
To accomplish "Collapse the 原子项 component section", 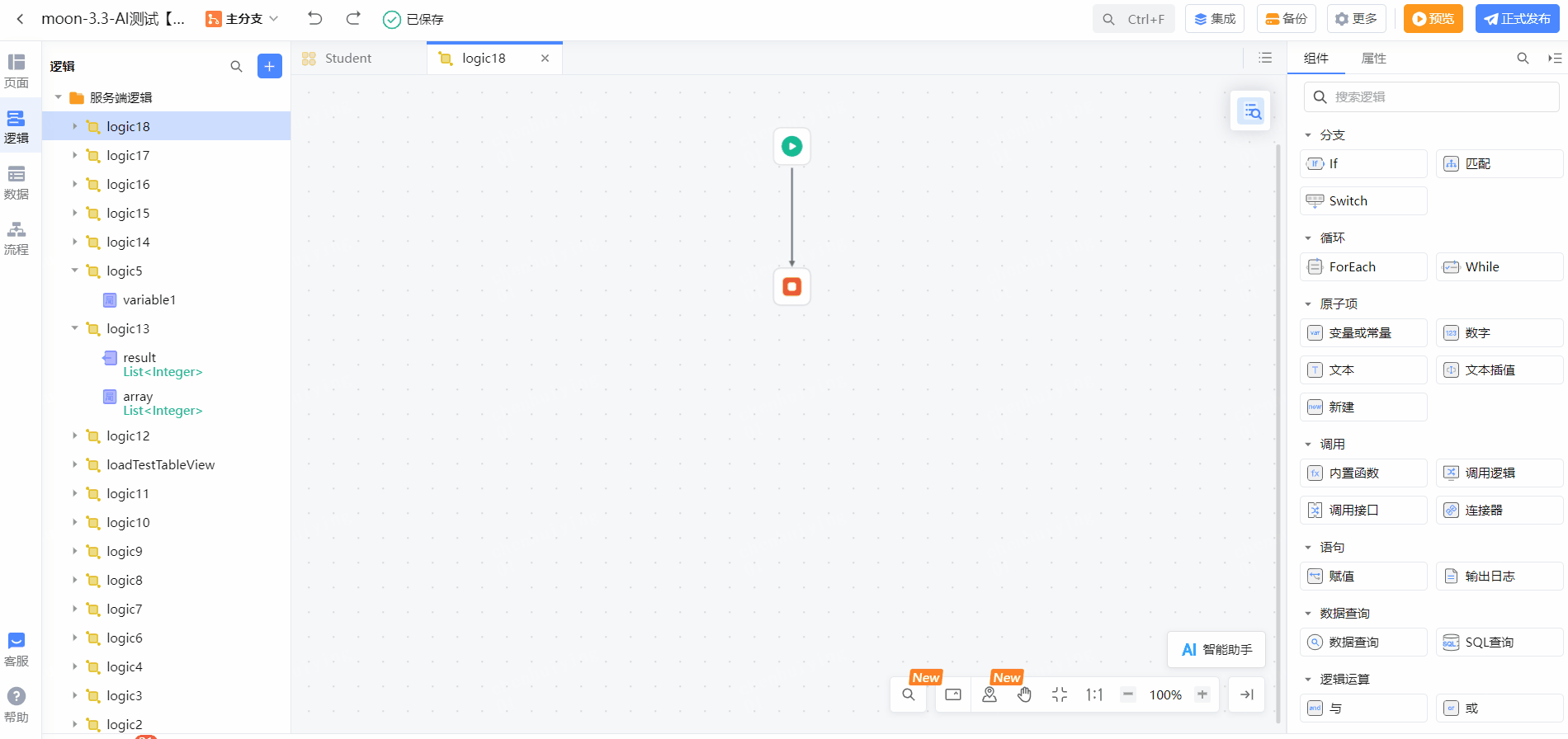I will 1308,304.
